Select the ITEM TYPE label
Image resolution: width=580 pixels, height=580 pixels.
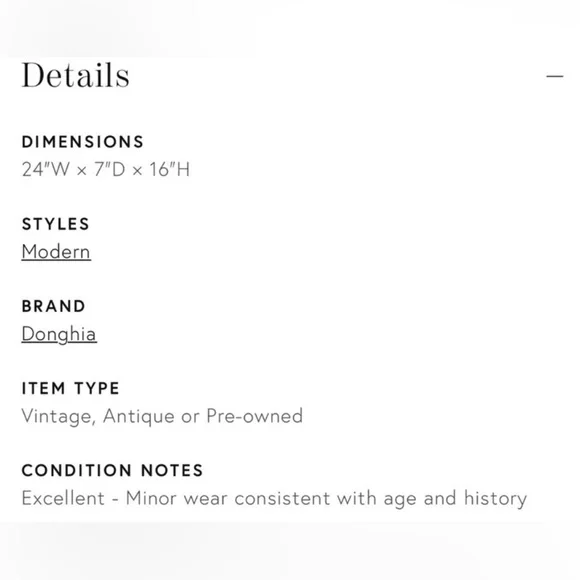[70, 388]
